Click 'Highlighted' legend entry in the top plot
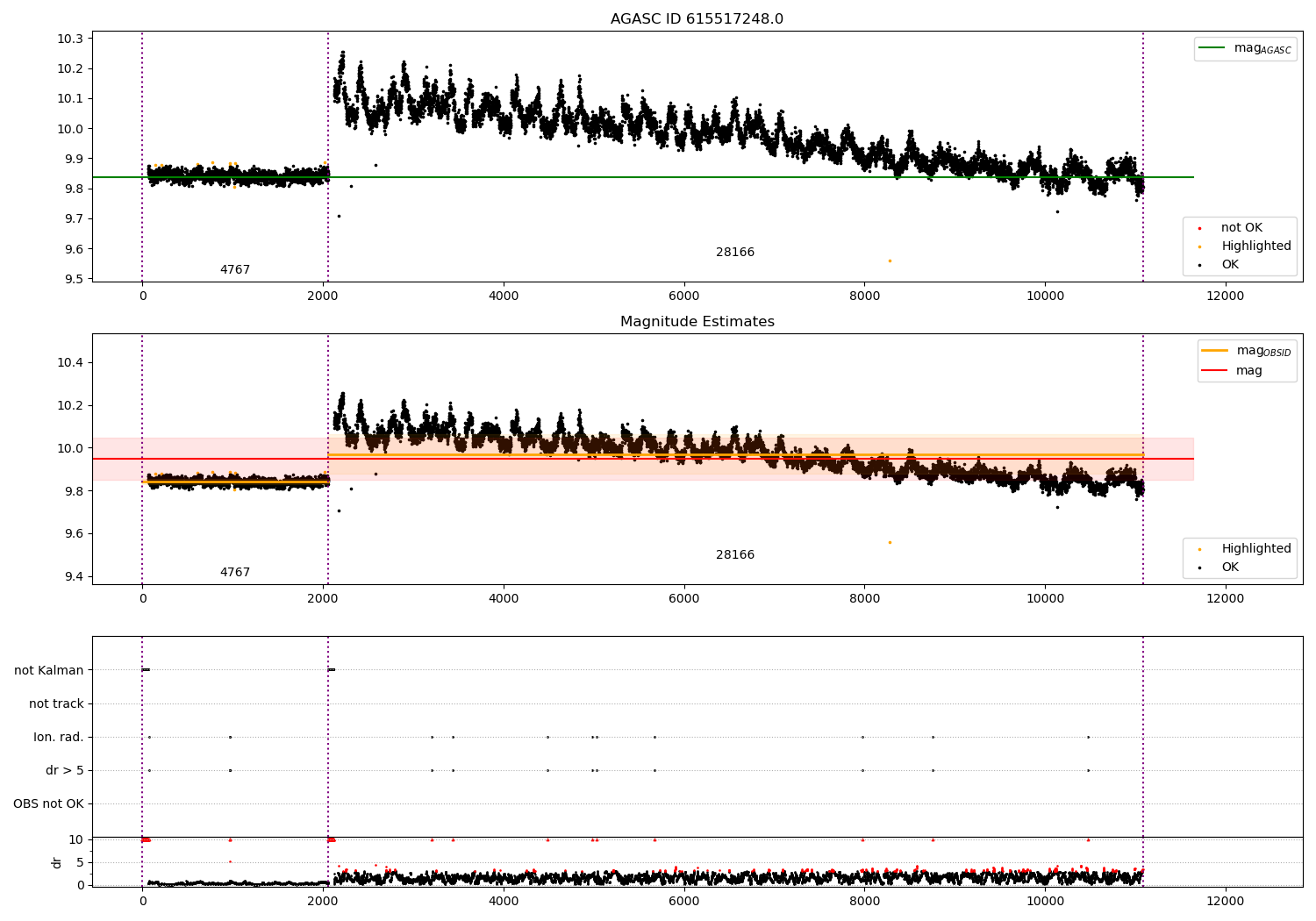The image size is (1316, 921). (1256, 246)
